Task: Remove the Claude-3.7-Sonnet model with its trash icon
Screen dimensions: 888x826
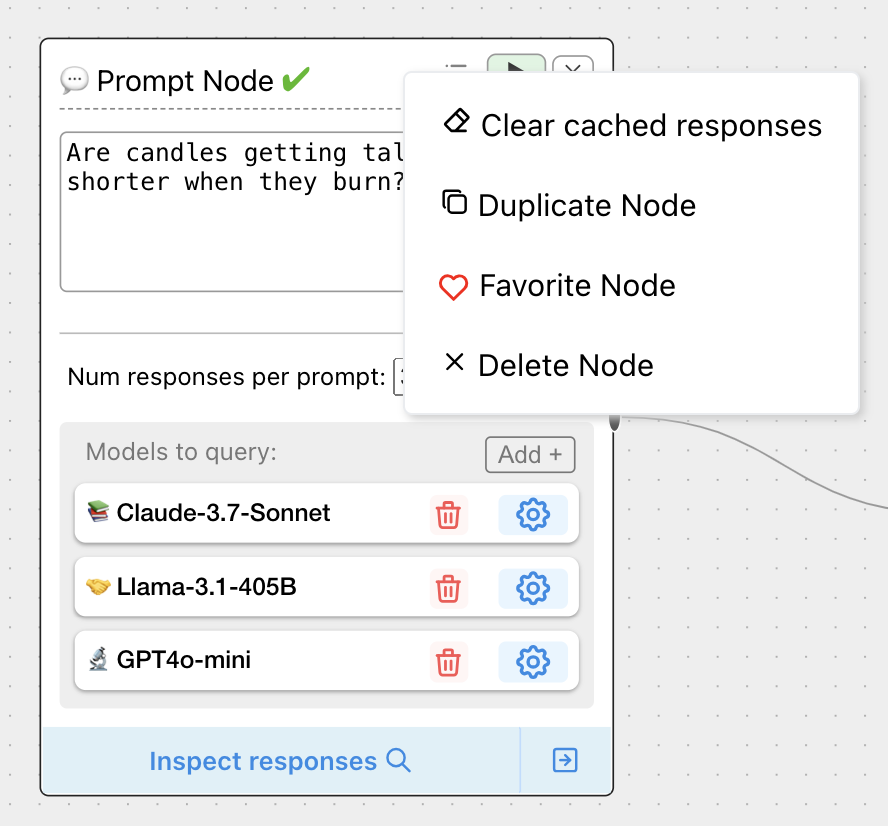Action: pos(448,515)
